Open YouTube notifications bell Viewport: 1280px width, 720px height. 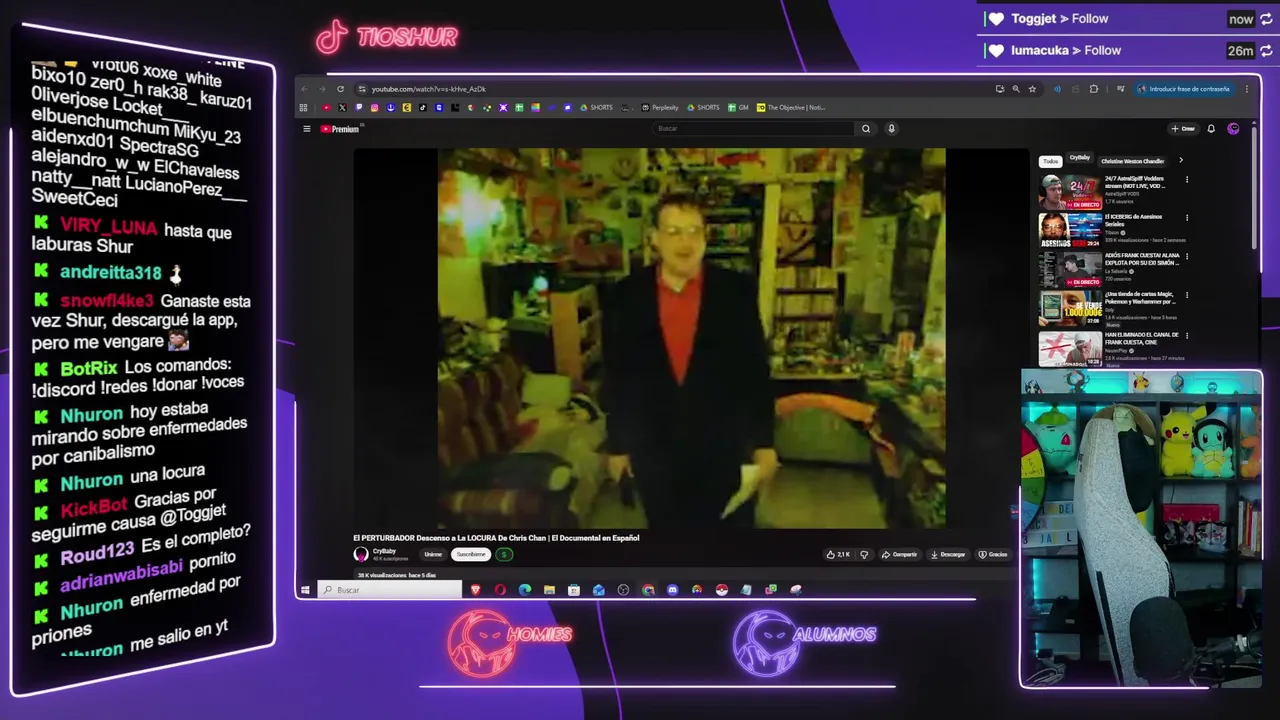coord(1211,129)
